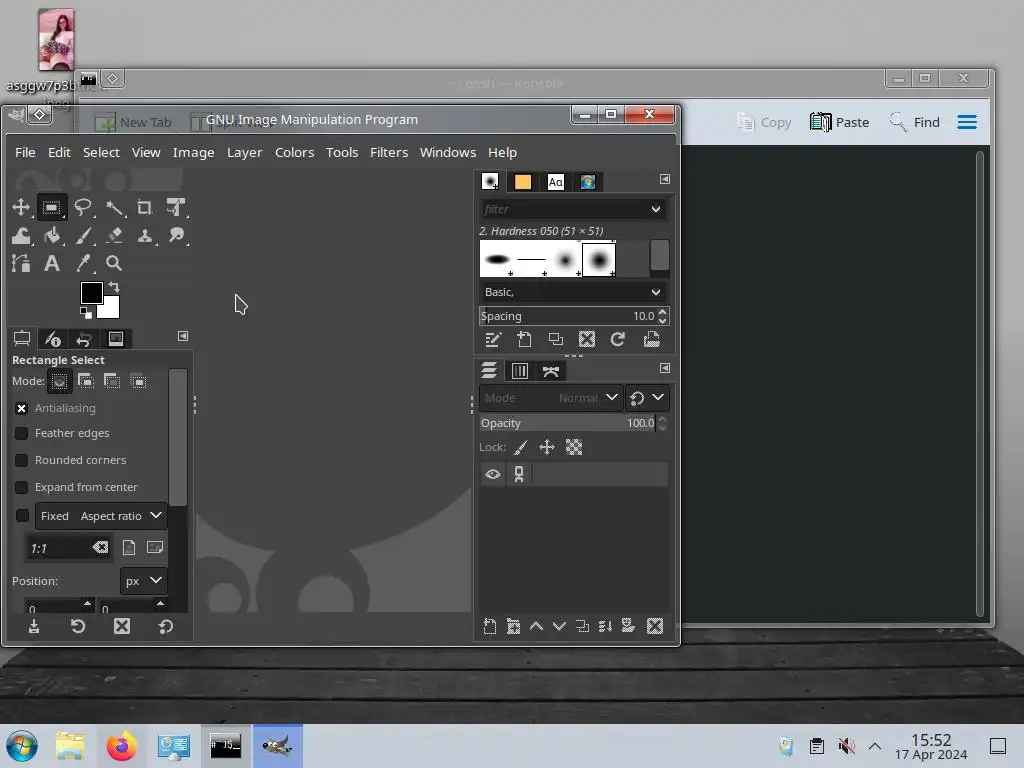The width and height of the screenshot is (1024, 768).
Task: Set selection mode to Add
Action: coord(86,381)
